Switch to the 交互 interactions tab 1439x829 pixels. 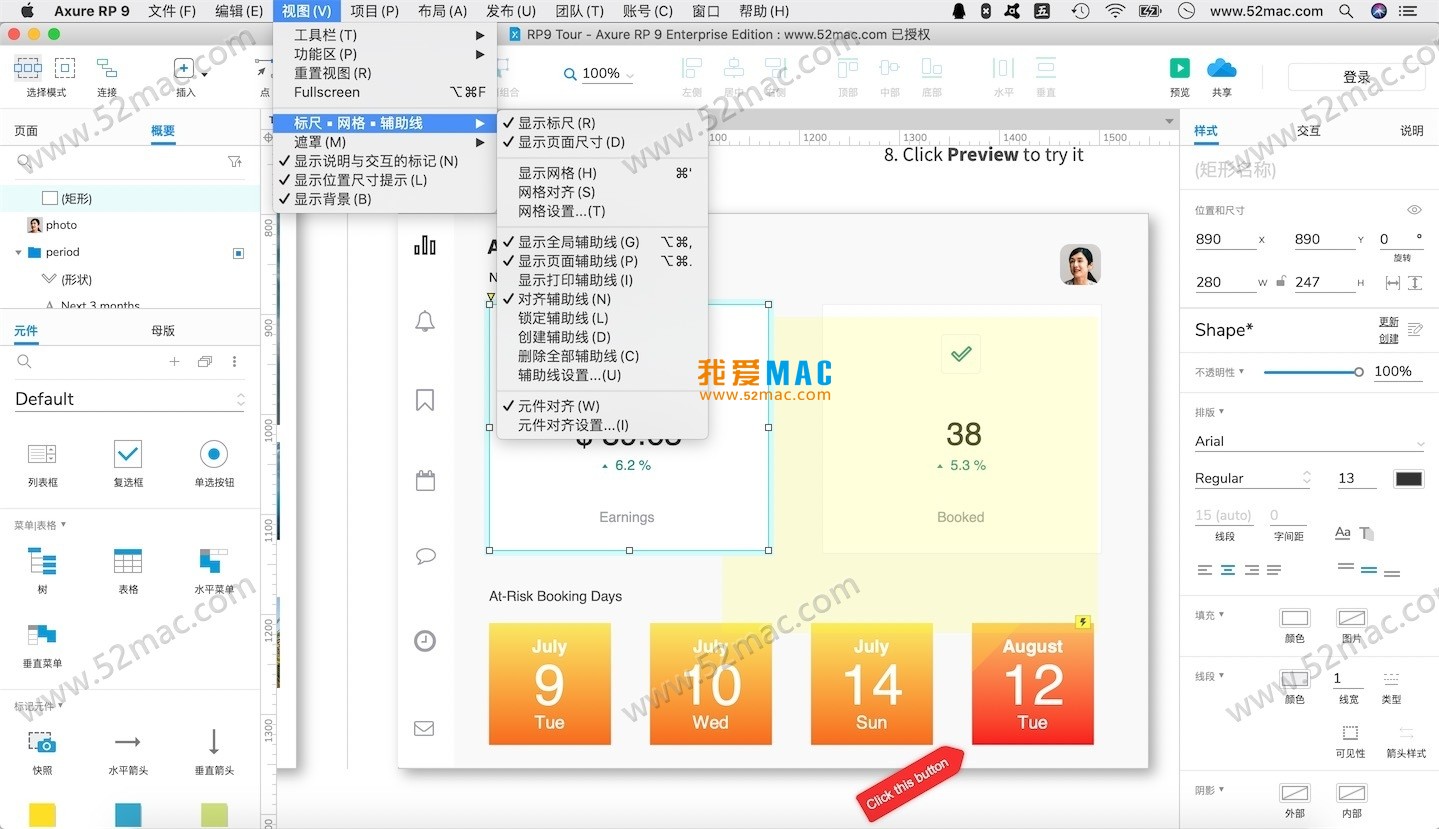pyautogui.click(x=1308, y=131)
